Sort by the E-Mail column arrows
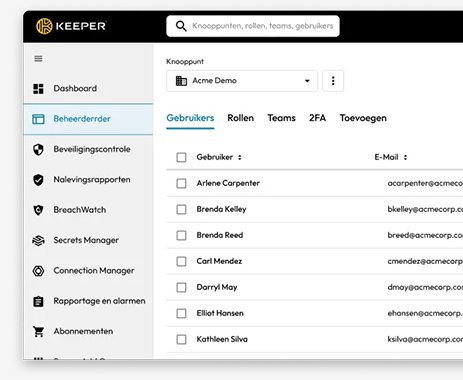 (x=405, y=157)
